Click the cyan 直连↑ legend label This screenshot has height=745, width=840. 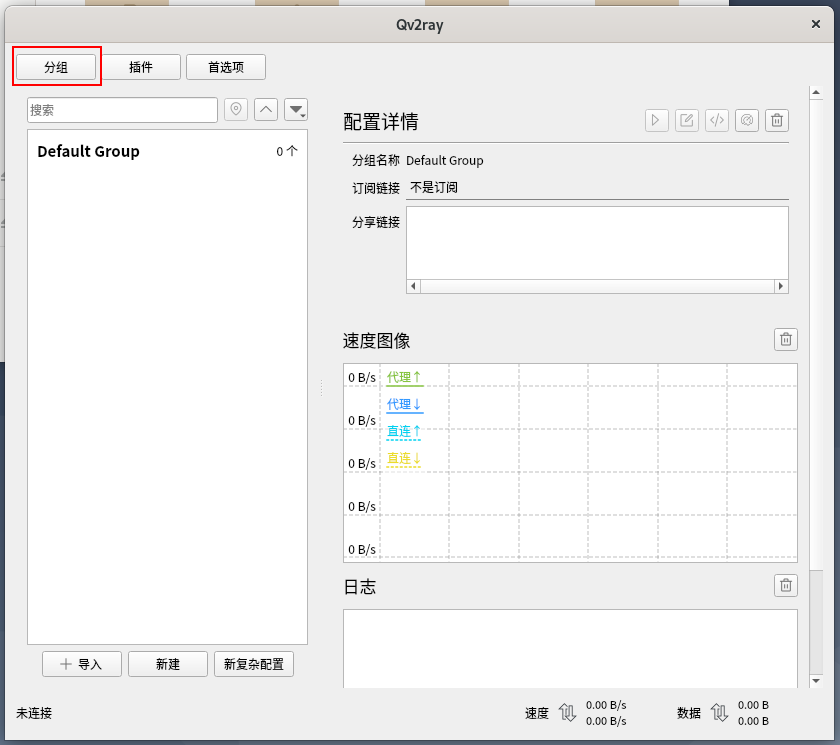pyautogui.click(x=404, y=431)
